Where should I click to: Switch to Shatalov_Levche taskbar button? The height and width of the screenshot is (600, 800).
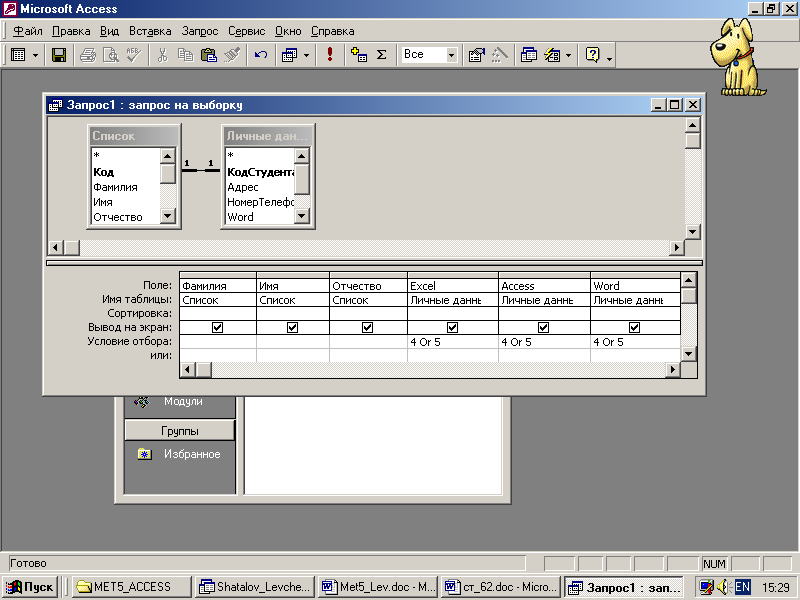(255, 587)
